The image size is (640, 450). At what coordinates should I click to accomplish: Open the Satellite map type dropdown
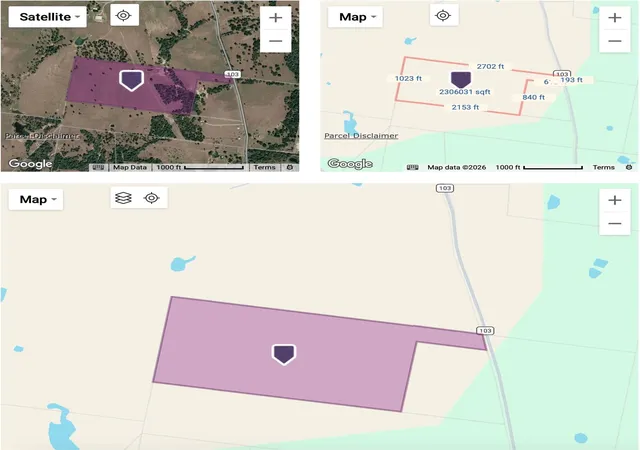[47, 17]
